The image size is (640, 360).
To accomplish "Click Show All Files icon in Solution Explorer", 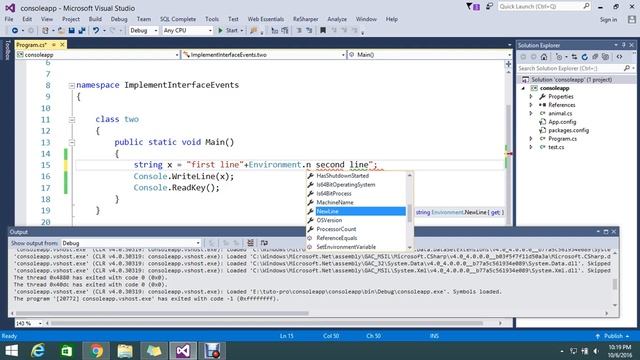I will click(x=606, y=57).
